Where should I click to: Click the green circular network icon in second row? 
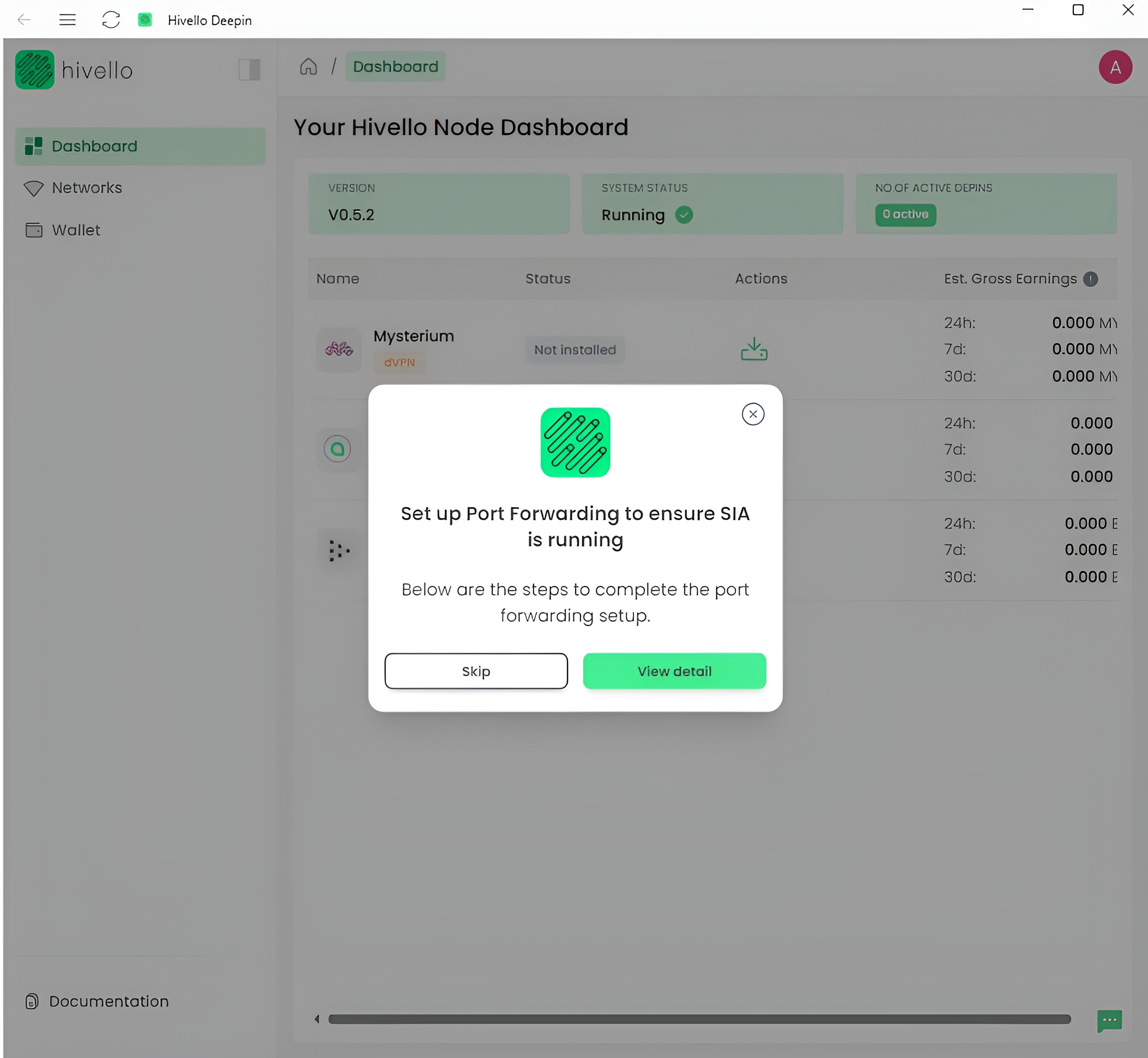[337, 449]
